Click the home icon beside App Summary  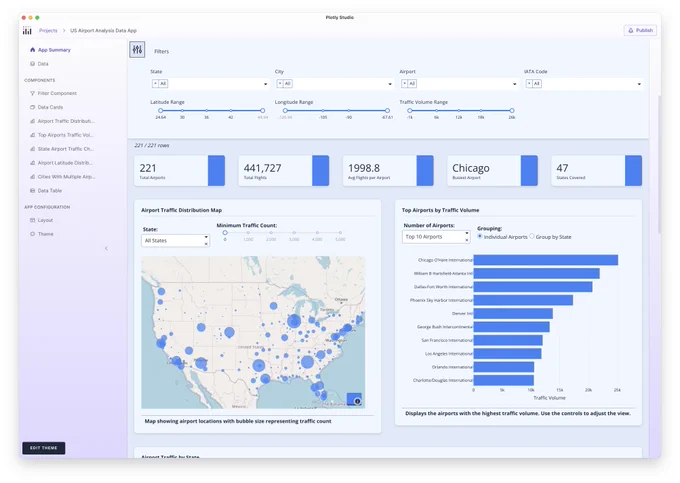click(33, 50)
